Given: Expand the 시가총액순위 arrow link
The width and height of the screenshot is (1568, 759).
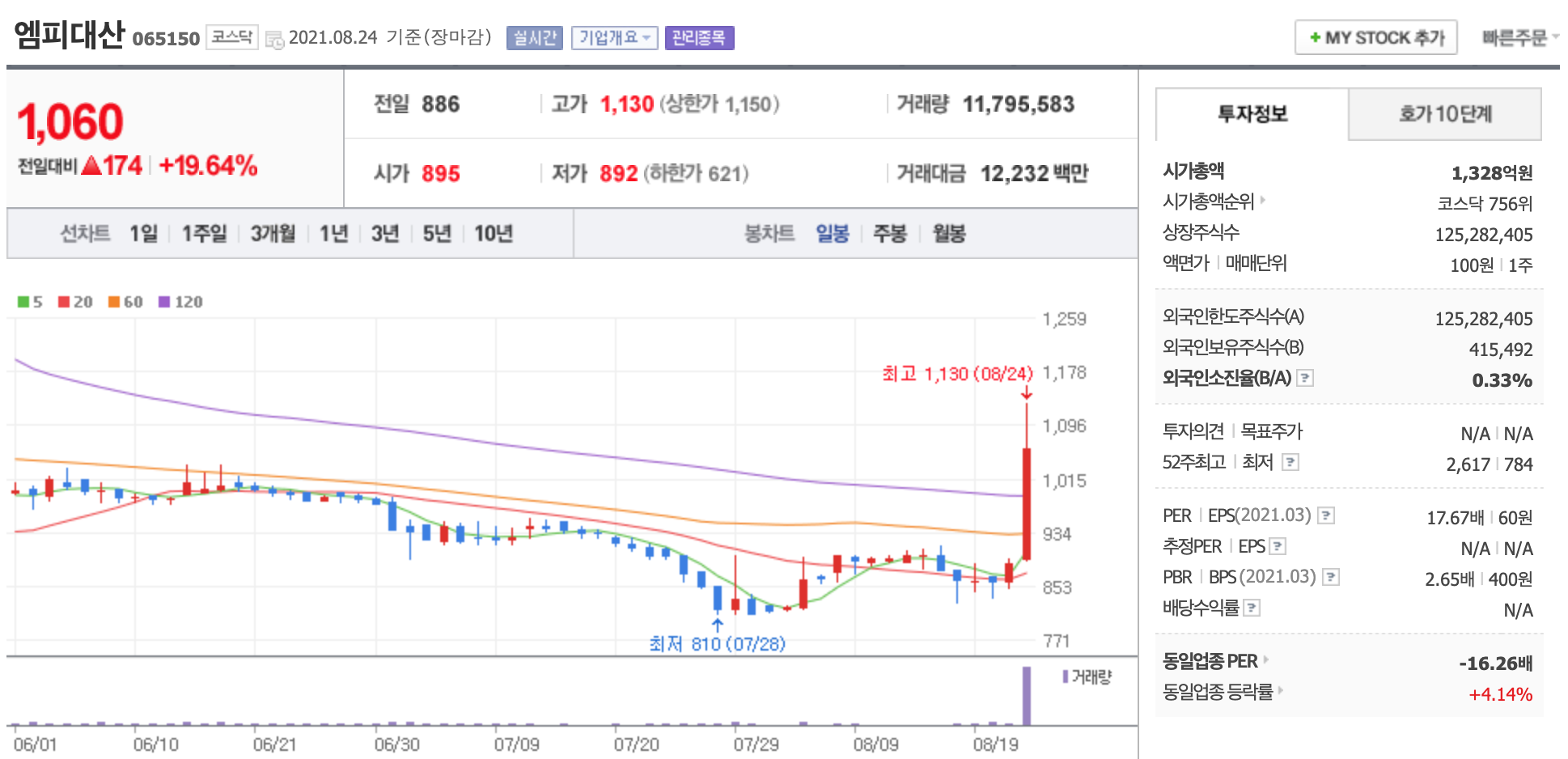Looking at the screenshot, I should coord(1262,199).
